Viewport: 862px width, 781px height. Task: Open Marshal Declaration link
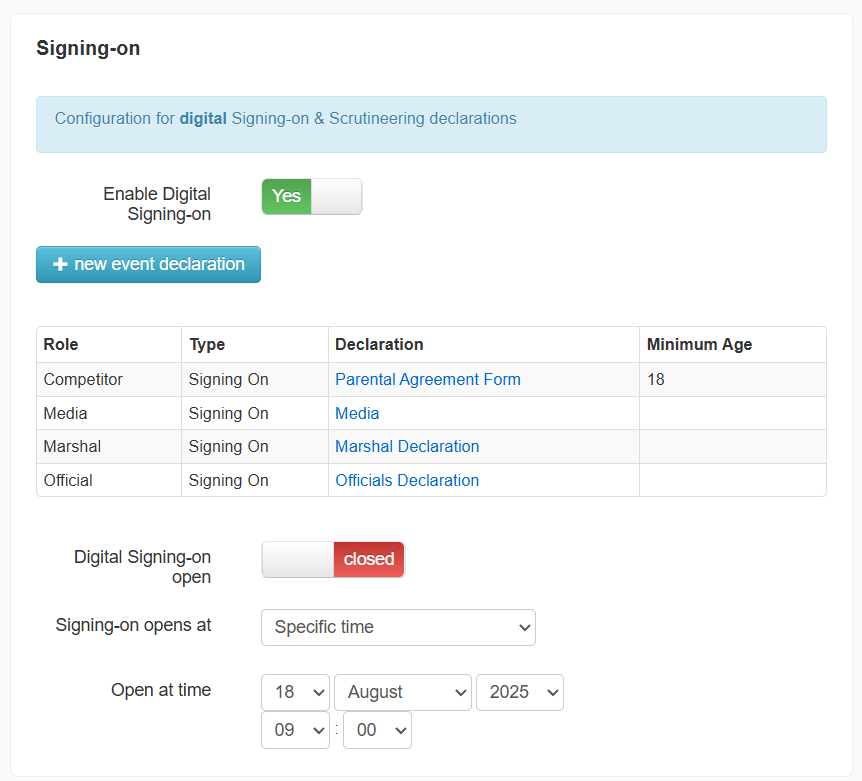pyautogui.click(x=407, y=447)
